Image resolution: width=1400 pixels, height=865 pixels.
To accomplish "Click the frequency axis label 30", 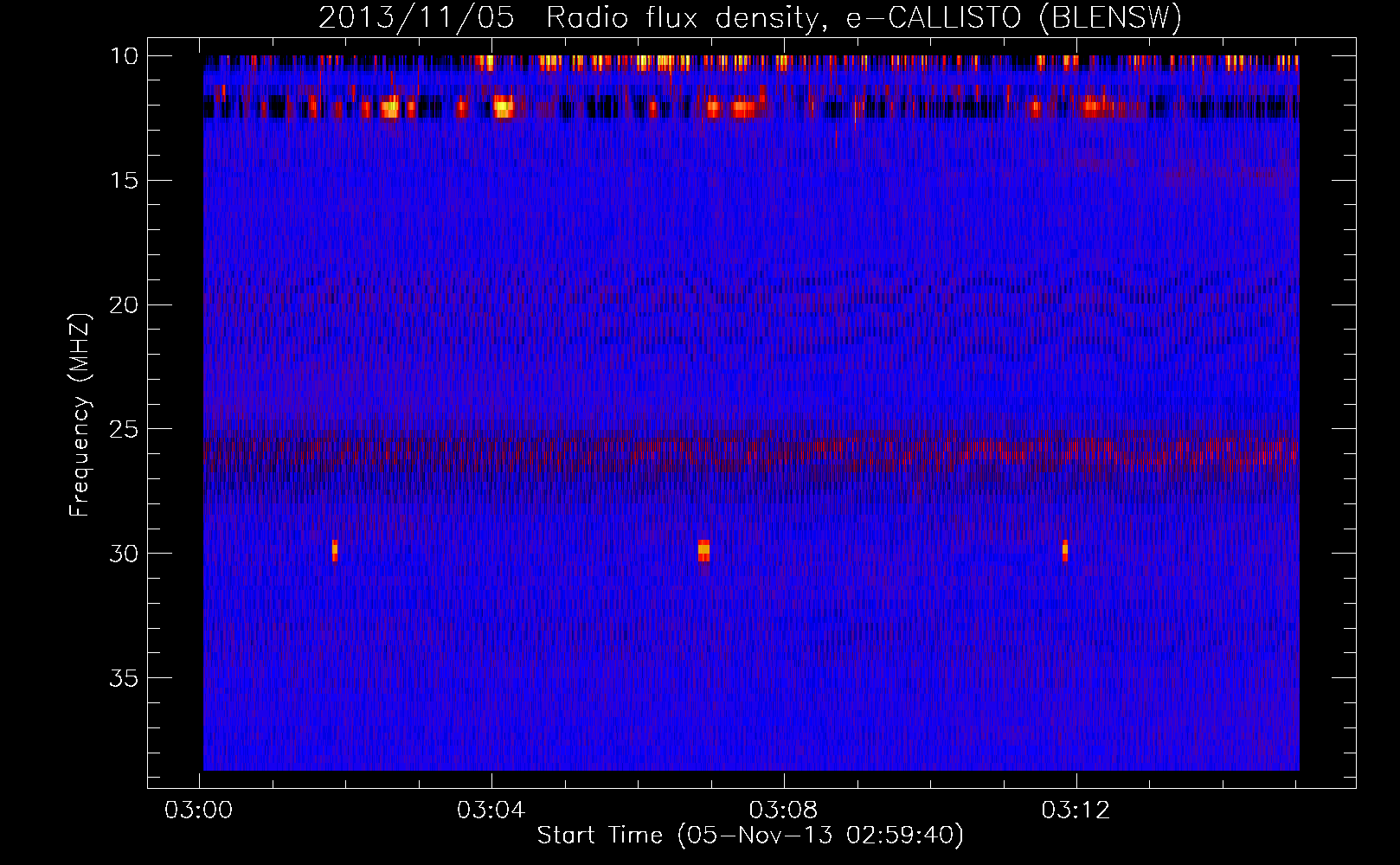I will [x=124, y=554].
